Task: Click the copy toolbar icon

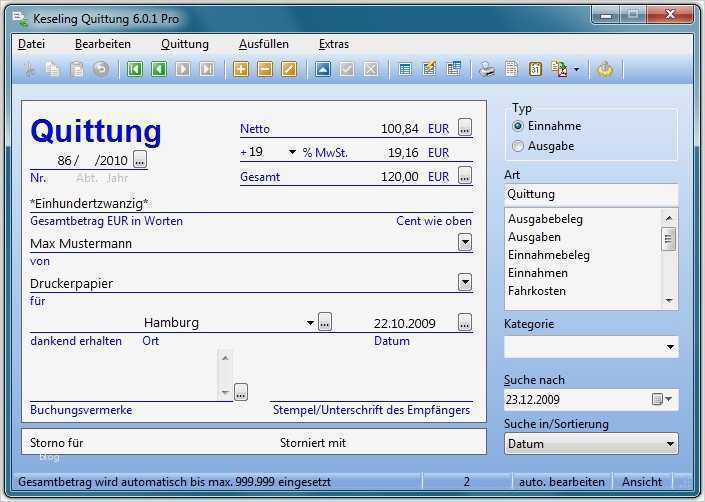Action: pyautogui.click(x=53, y=69)
